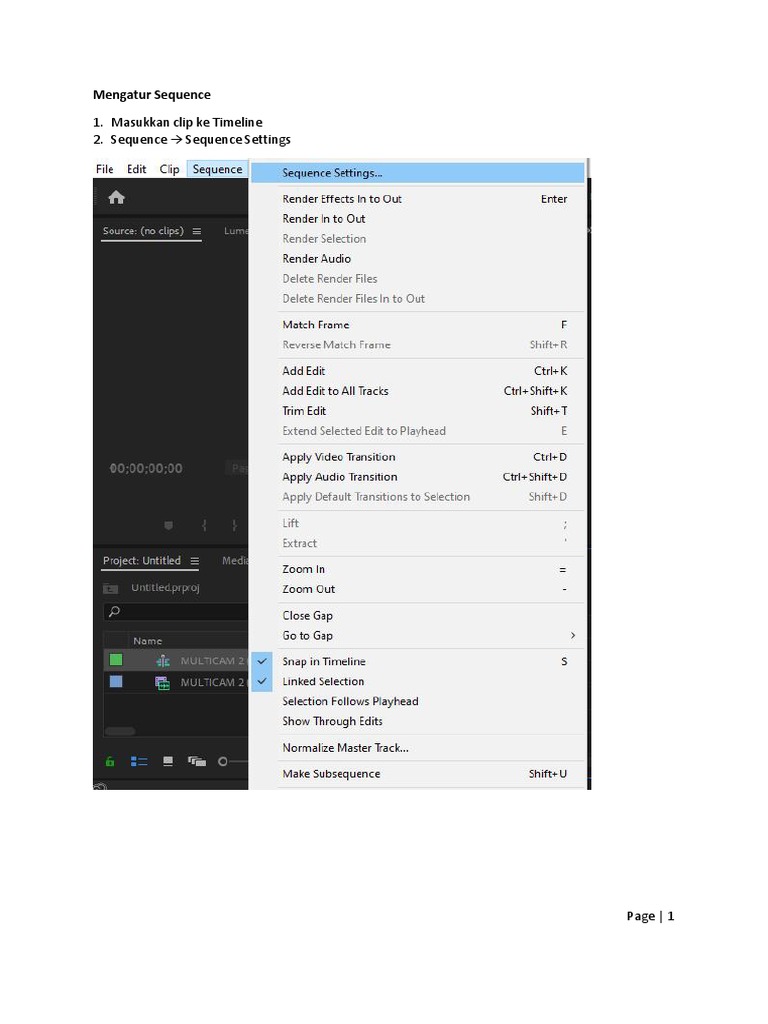768x1024 pixels.
Task: Choose Sequence Settings... entry
Action: click(x=418, y=173)
